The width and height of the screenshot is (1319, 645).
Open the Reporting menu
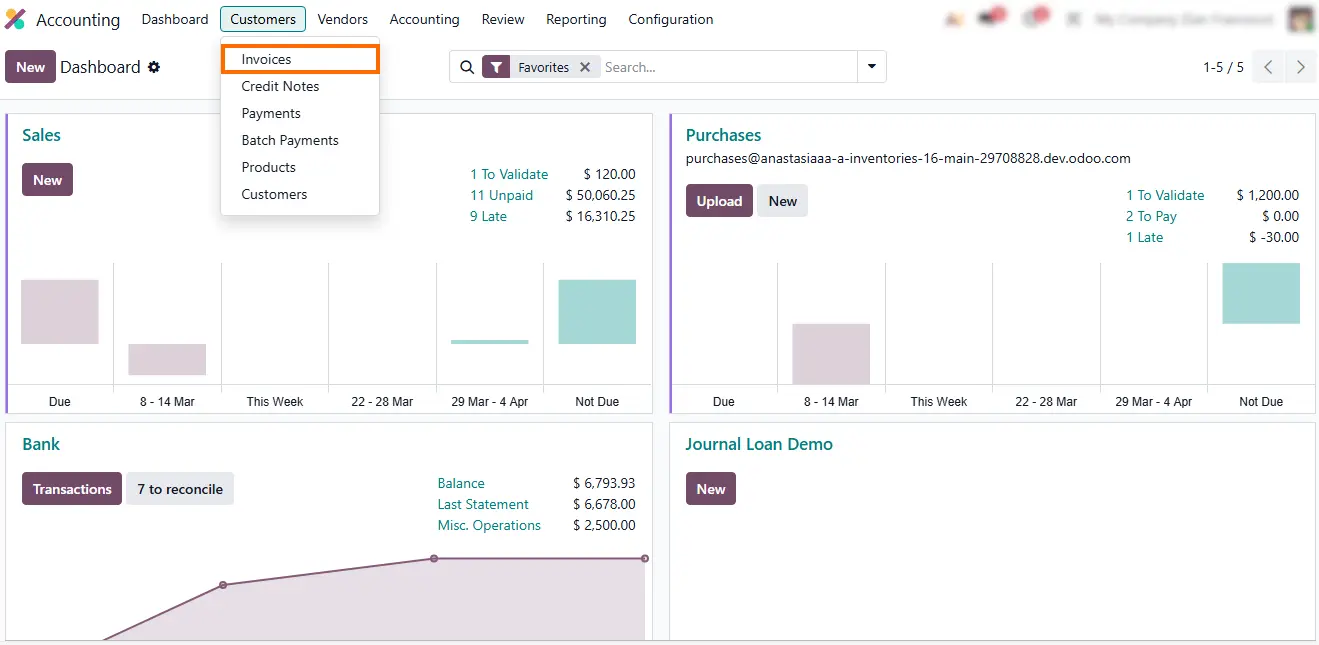[x=576, y=19]
